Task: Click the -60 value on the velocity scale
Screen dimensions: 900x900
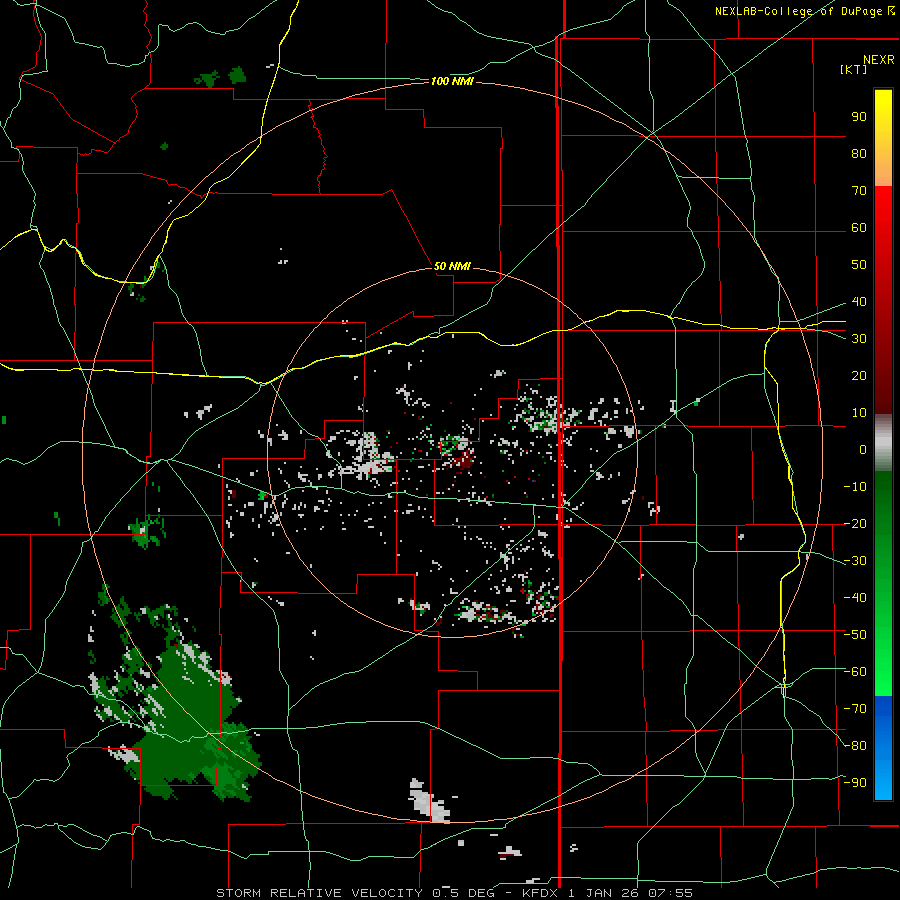Action: click(855, 672)
